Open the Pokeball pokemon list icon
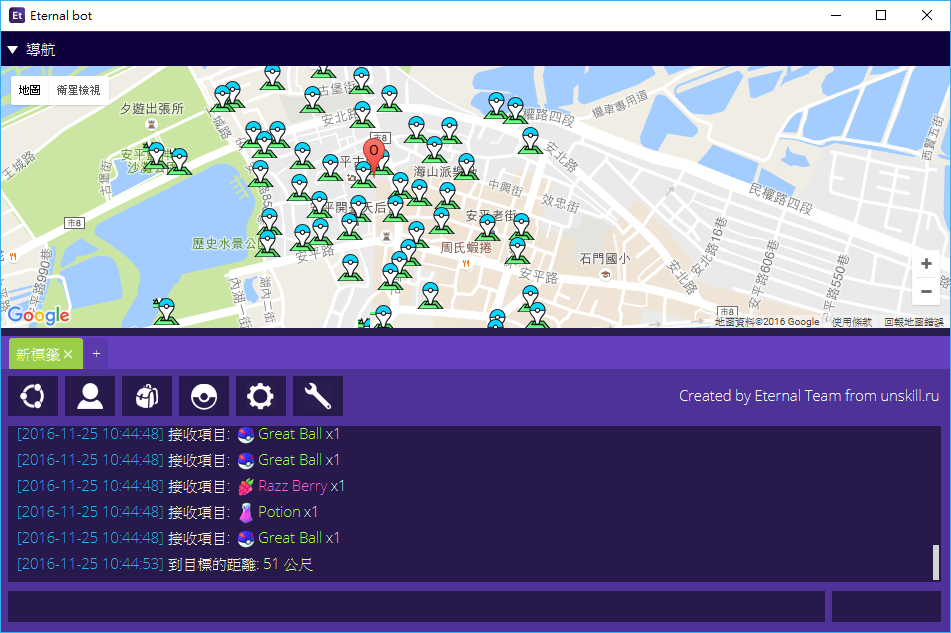This screenshot has height=633, width=951. [204, 396]
